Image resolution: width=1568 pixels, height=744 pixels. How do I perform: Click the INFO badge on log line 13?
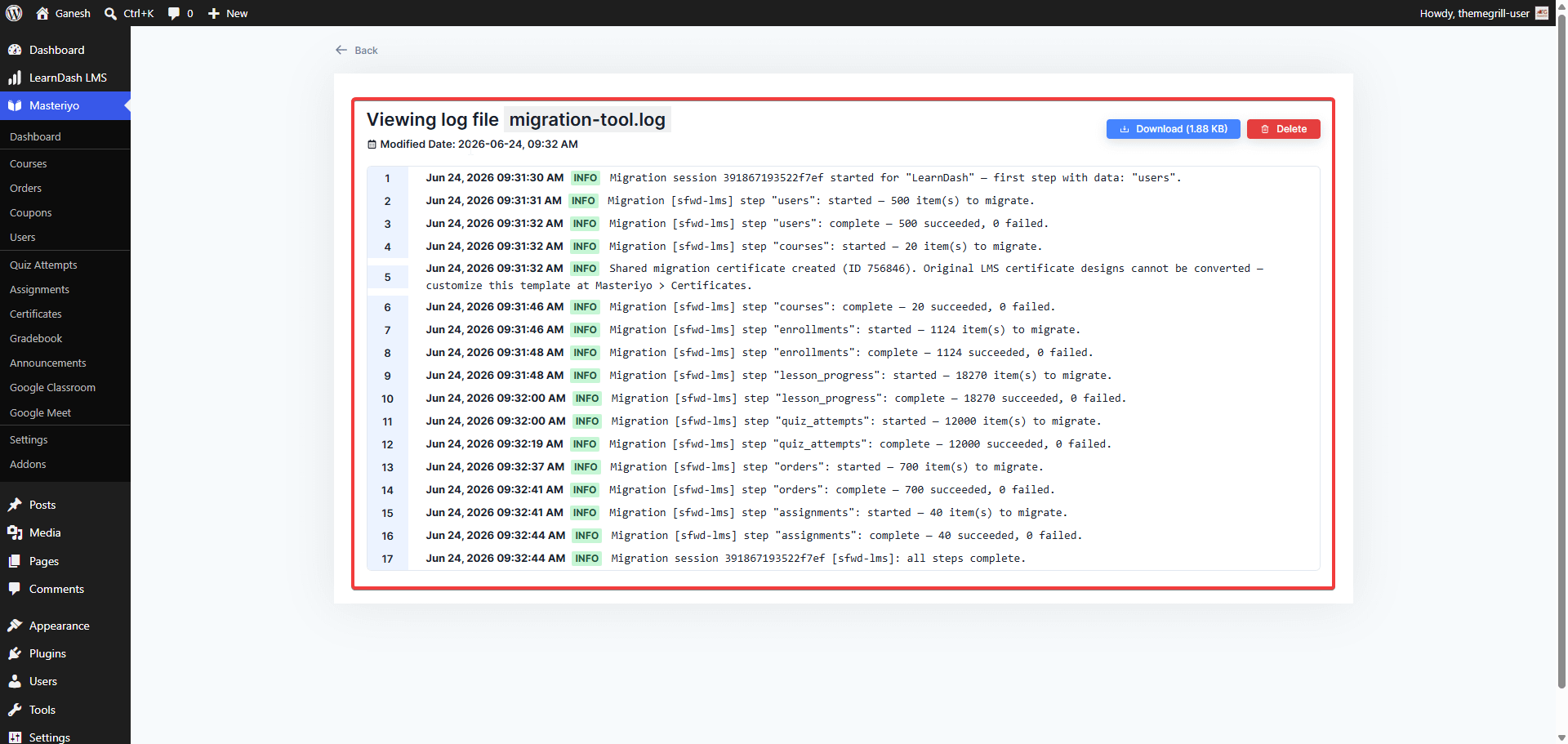(586, 466)
